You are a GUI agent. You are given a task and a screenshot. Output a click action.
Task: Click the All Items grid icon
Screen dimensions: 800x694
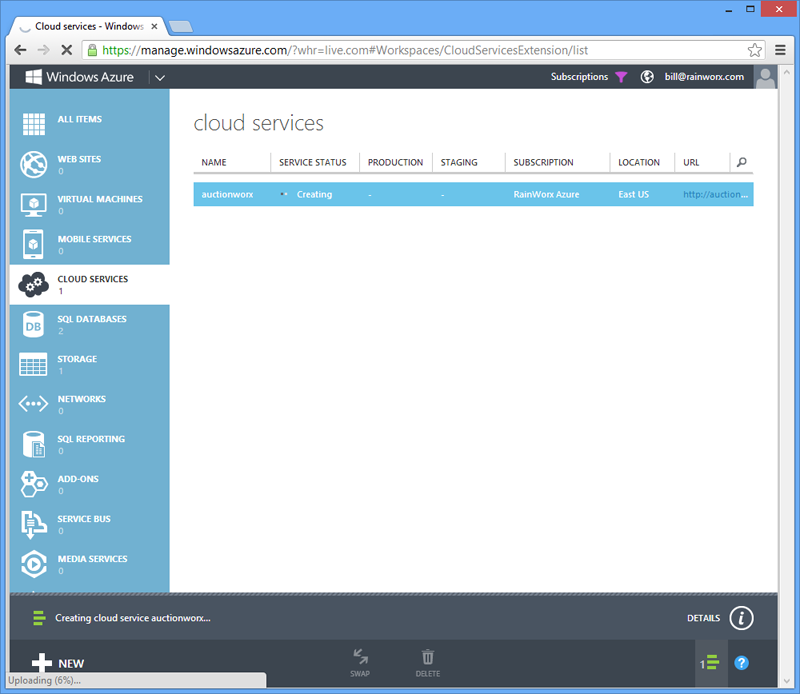[34, 124]
